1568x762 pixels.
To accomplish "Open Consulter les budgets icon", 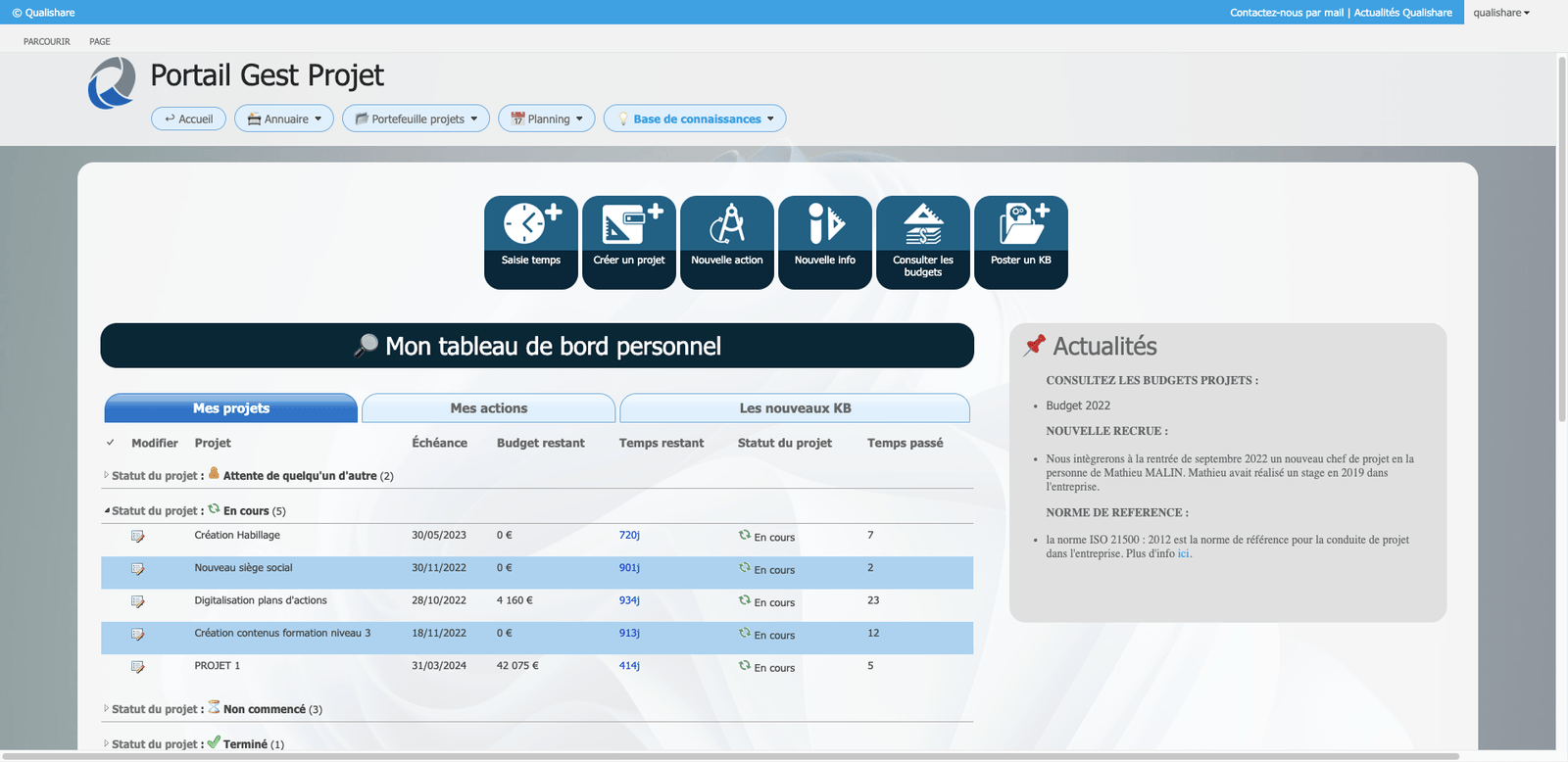I will click(x=922, y=224).
